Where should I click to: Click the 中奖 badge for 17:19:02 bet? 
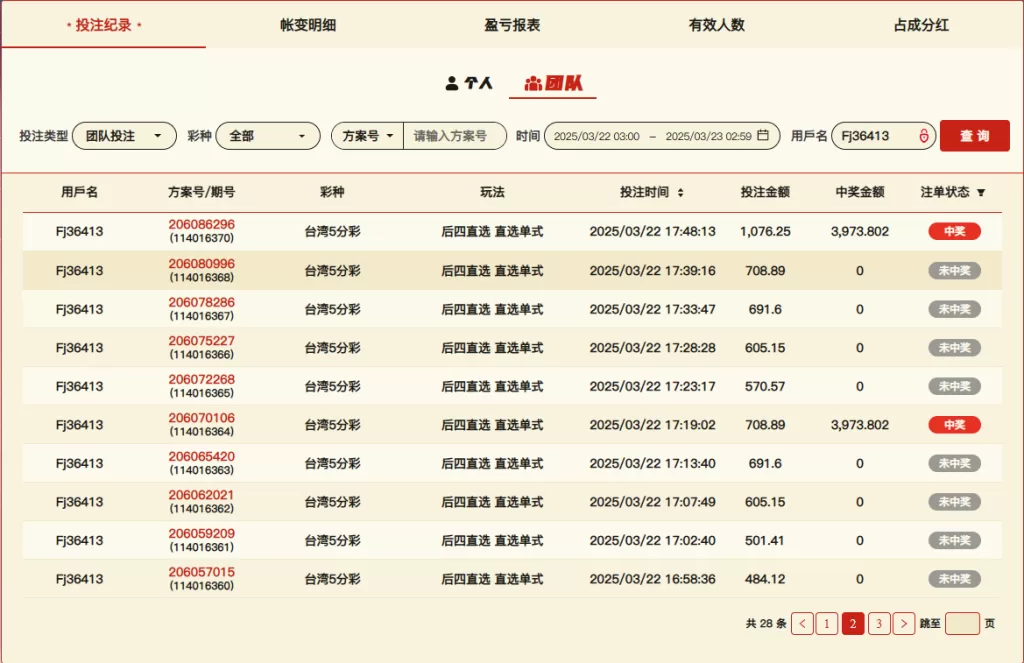(954, 425)
